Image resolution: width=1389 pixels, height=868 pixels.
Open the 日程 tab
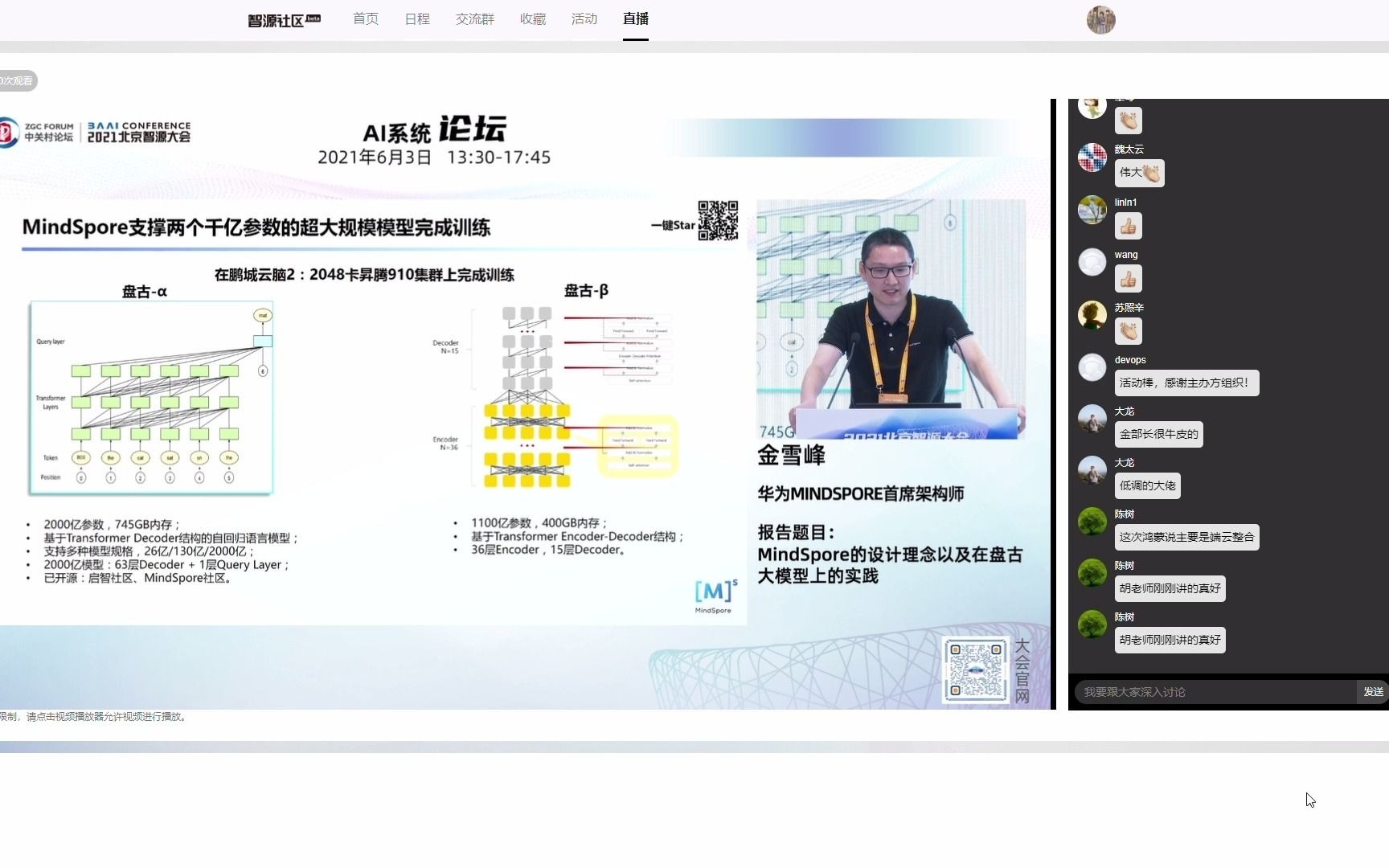coord(417,18)
